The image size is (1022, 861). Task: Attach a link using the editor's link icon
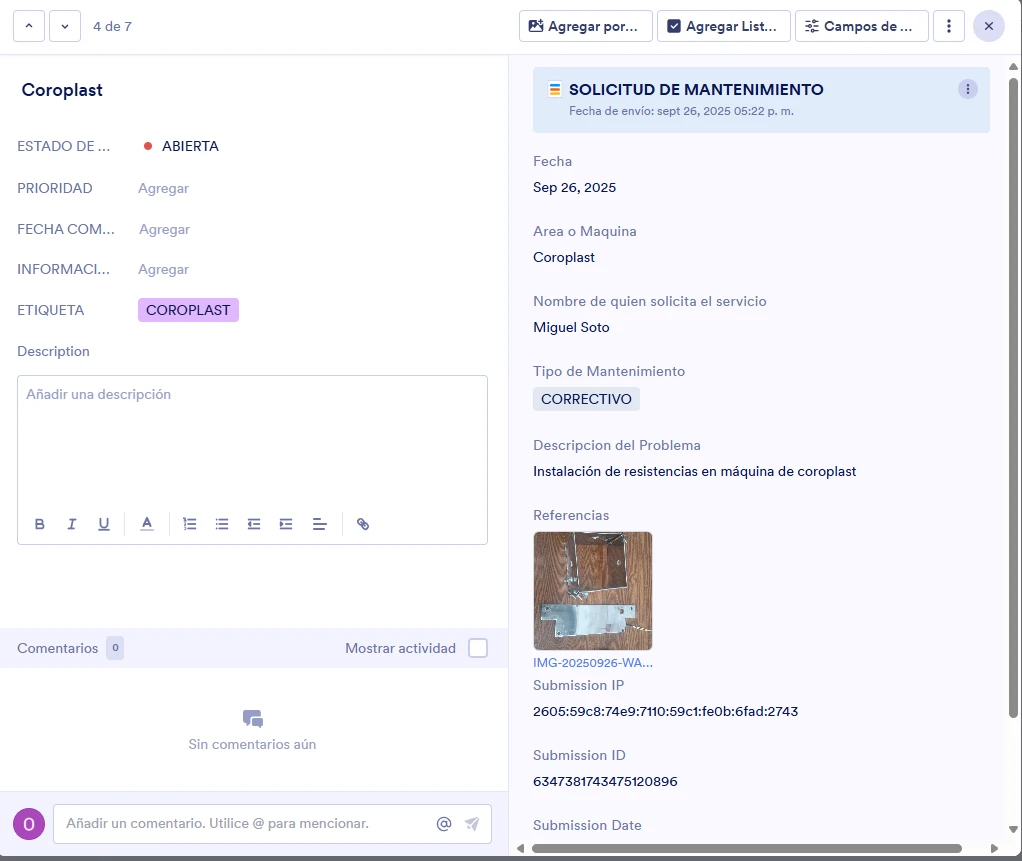click(x=362, y=523)
